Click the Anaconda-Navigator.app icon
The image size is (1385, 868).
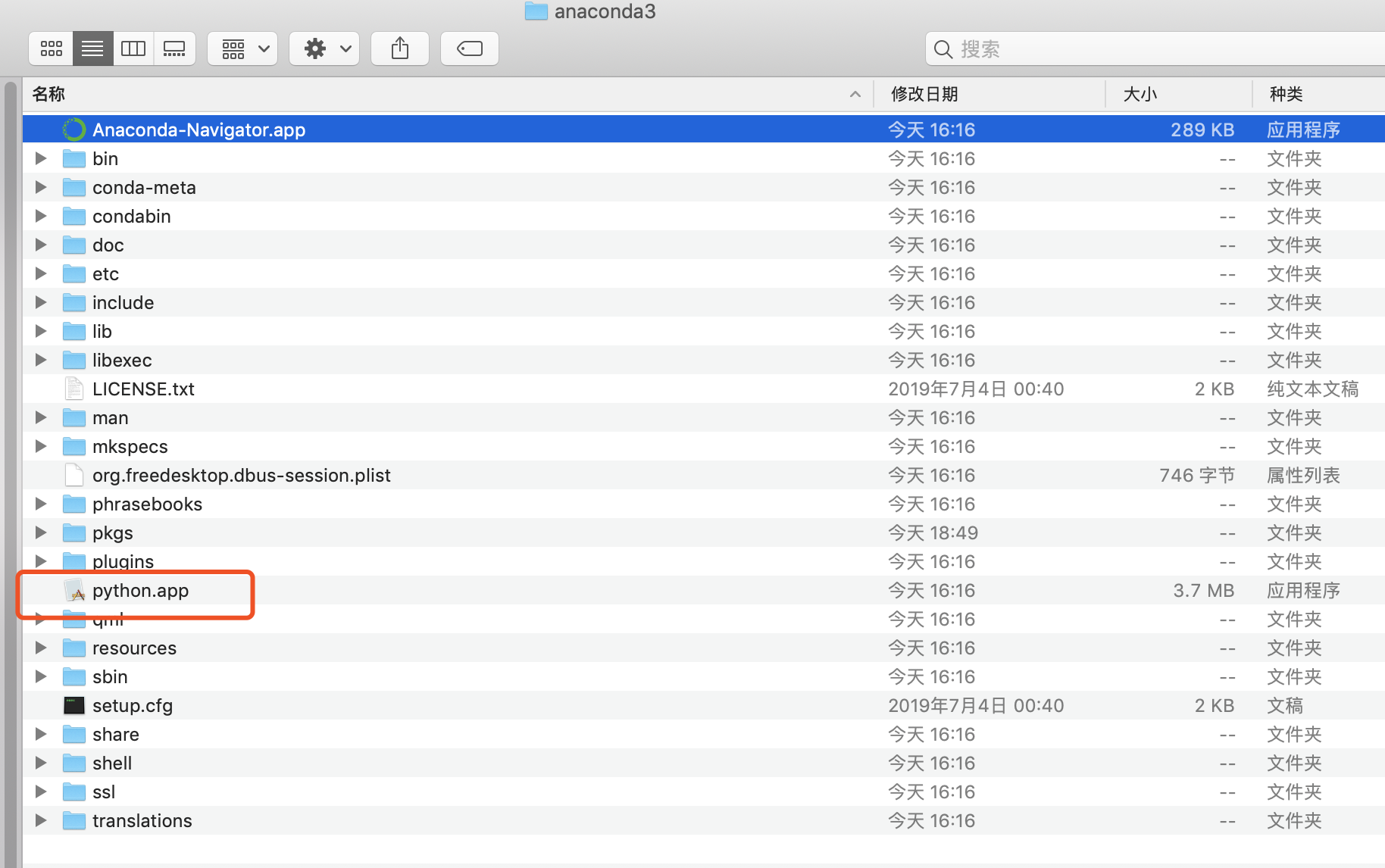73,130
